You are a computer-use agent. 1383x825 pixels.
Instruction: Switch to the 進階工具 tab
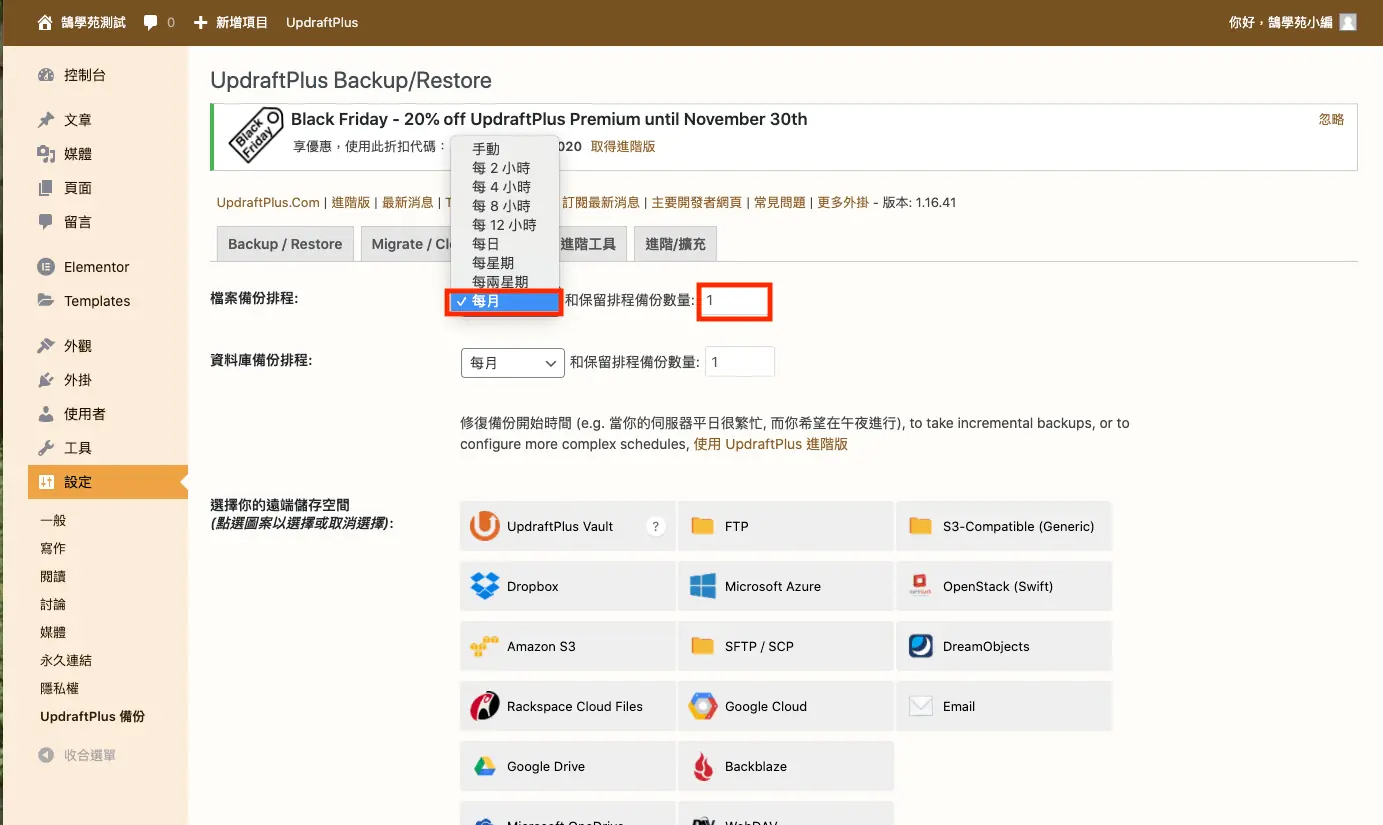click(x=588, y=244)
